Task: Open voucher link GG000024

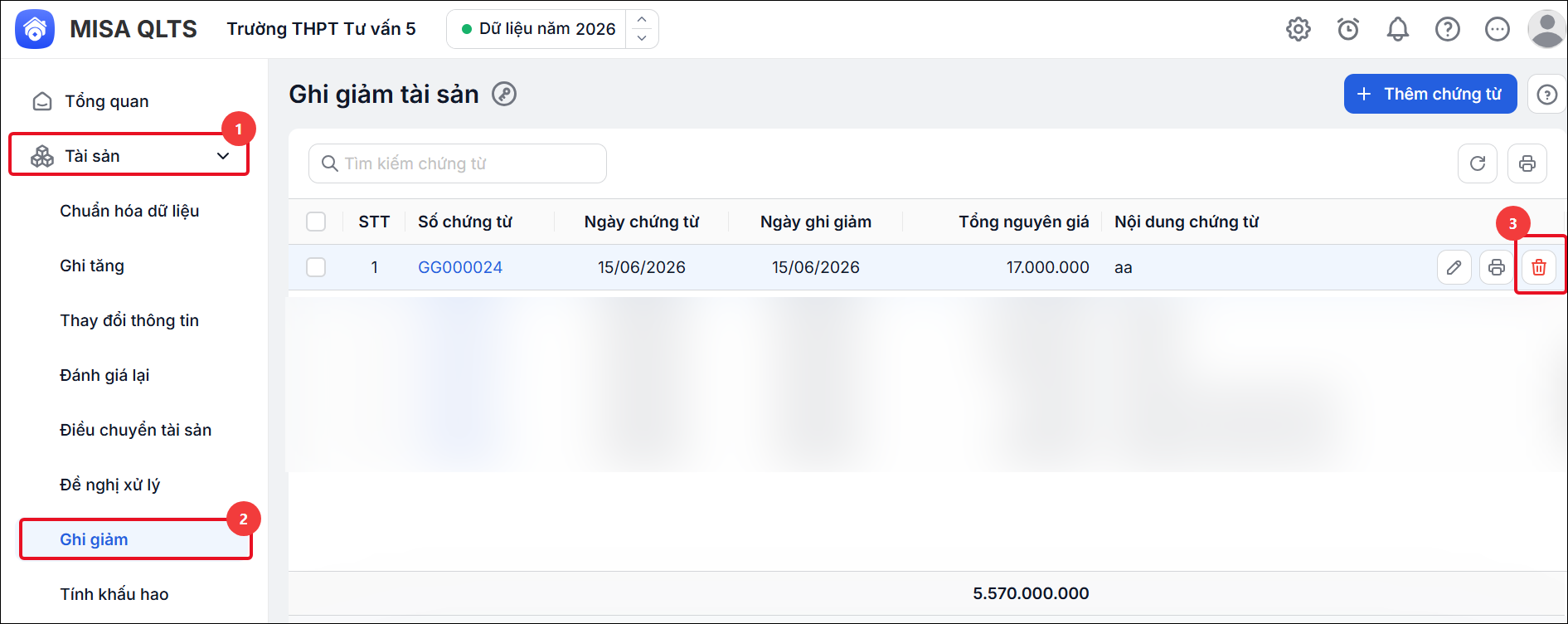Action: [x=460, y=267]
